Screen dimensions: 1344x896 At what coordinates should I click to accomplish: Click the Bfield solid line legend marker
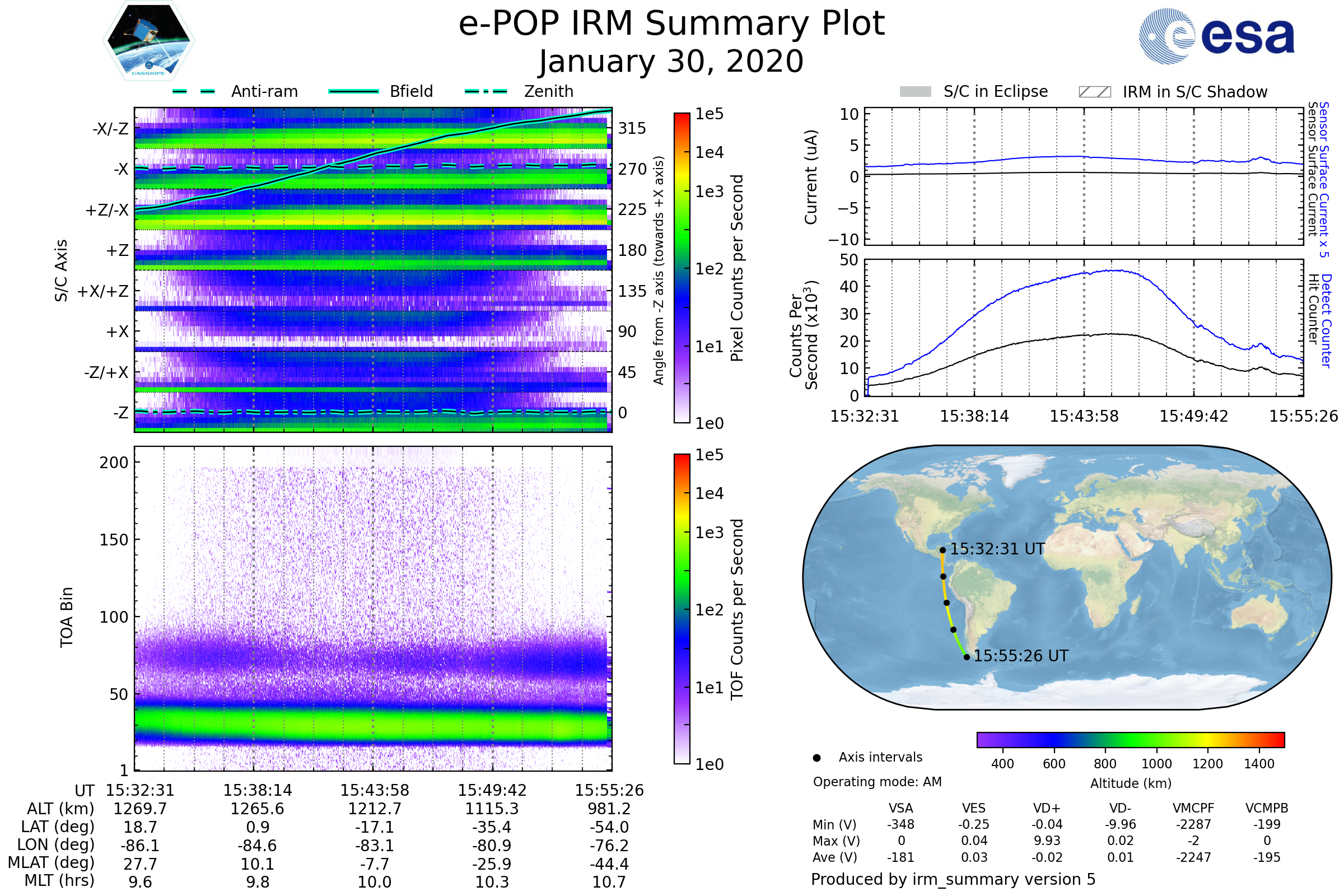pos(353,91)
